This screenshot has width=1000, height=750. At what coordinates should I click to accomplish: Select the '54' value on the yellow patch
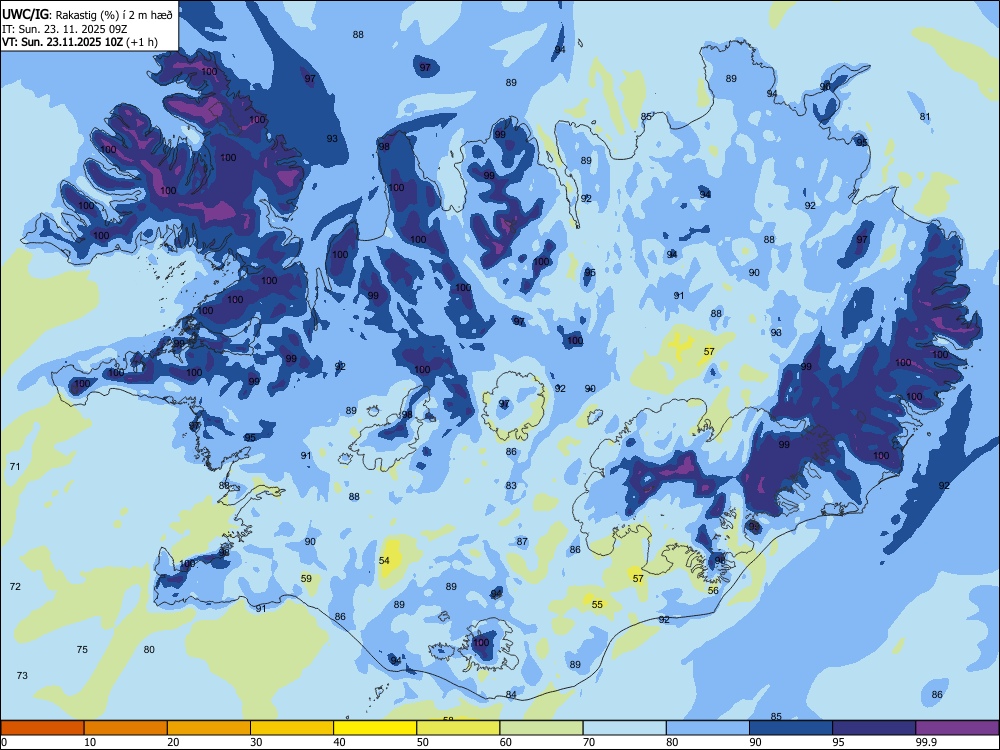click(x=384, y=561)
